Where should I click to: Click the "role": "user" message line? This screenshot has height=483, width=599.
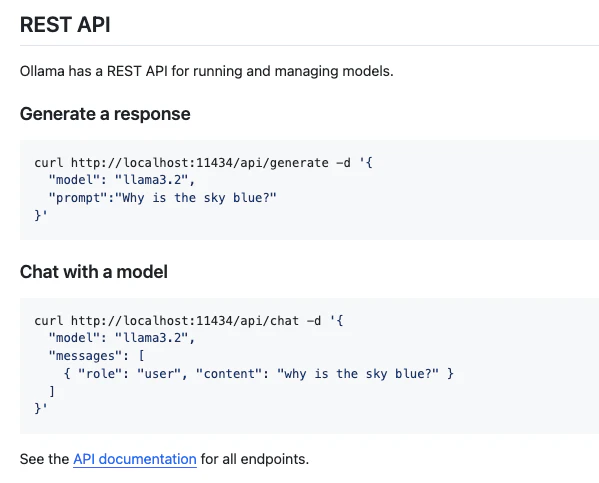point(259,373)
